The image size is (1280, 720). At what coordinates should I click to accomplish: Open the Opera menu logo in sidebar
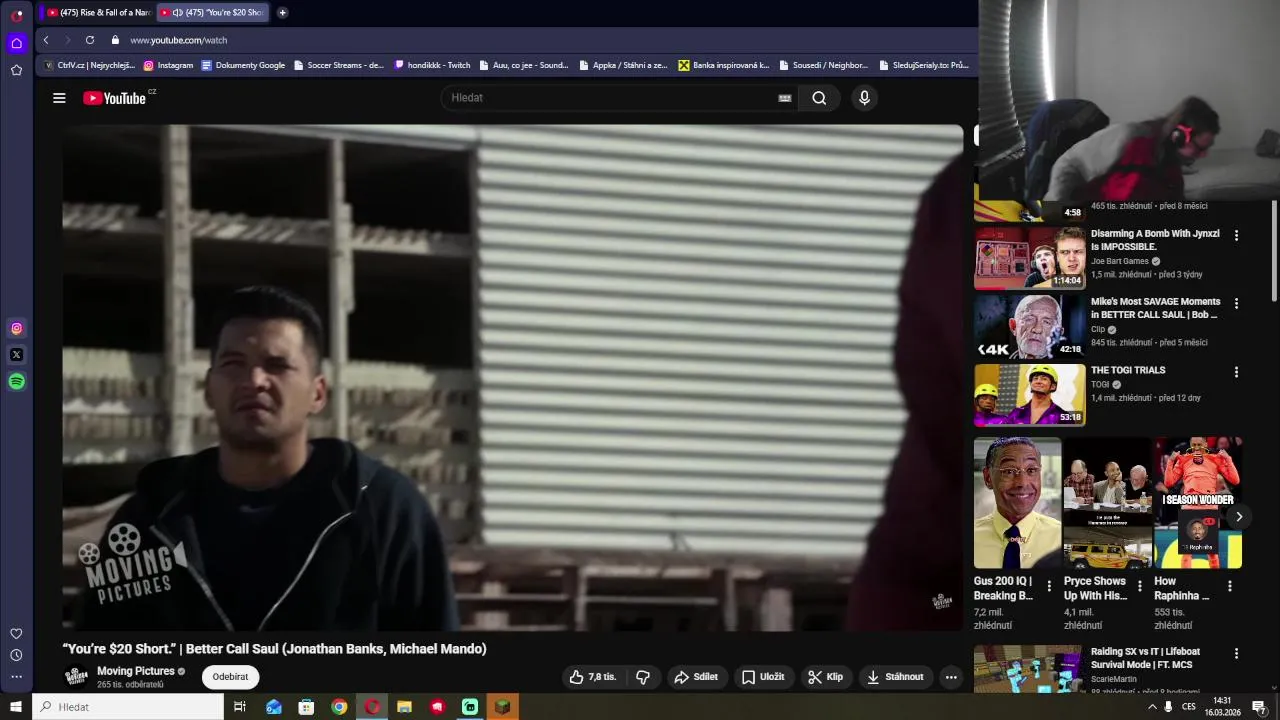[16, 15]
